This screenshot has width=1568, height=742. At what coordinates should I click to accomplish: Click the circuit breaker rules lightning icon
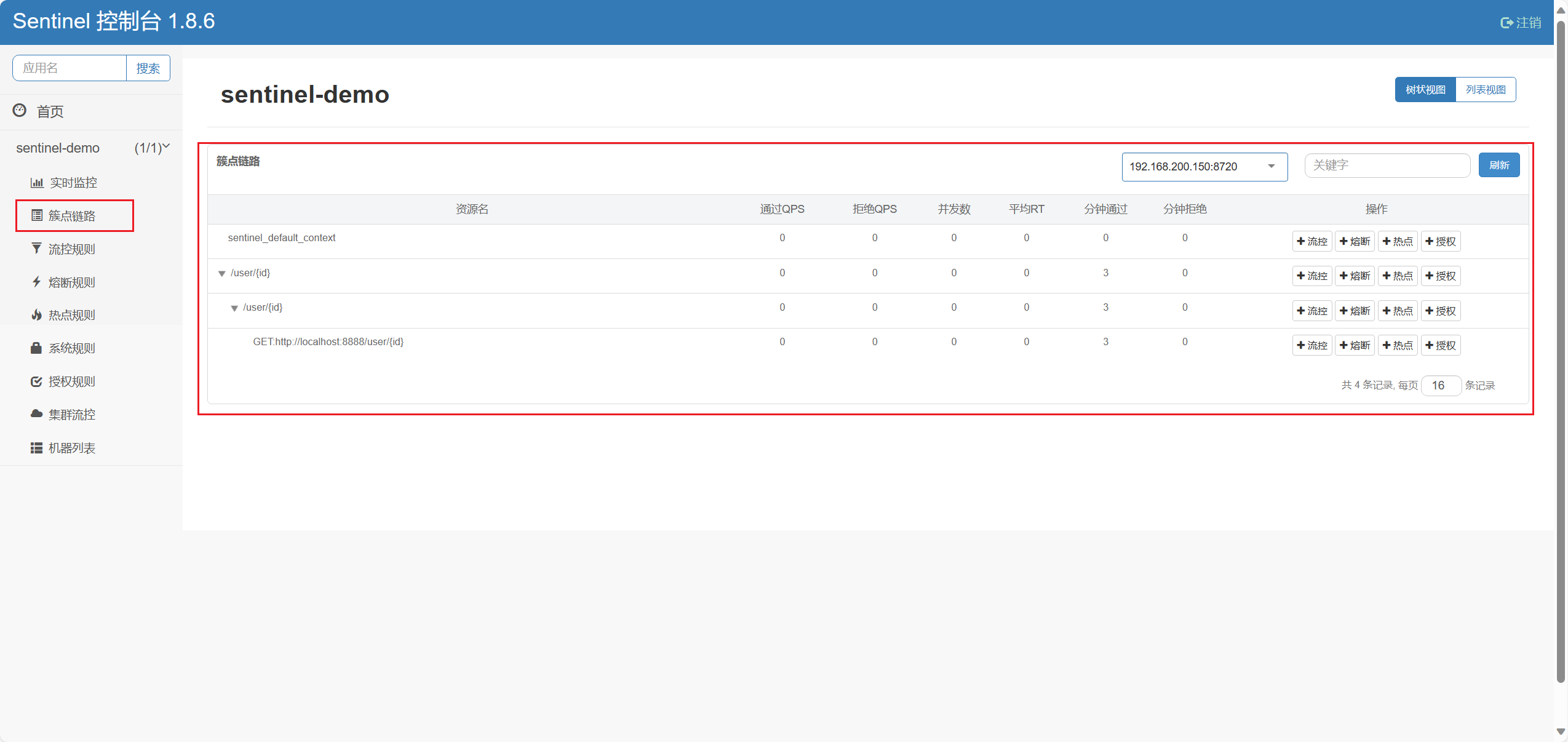click(36, 282)
